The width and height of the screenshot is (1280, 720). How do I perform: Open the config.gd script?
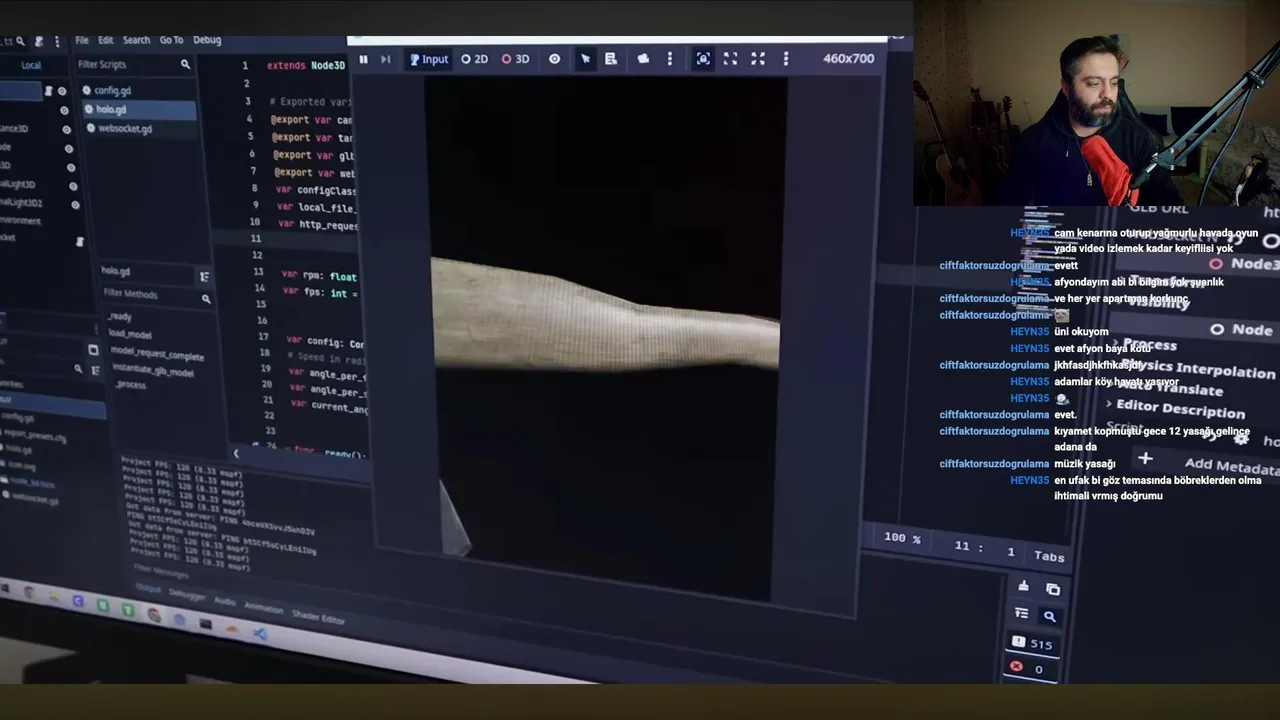pyautogui.click(x=112, y=90)
